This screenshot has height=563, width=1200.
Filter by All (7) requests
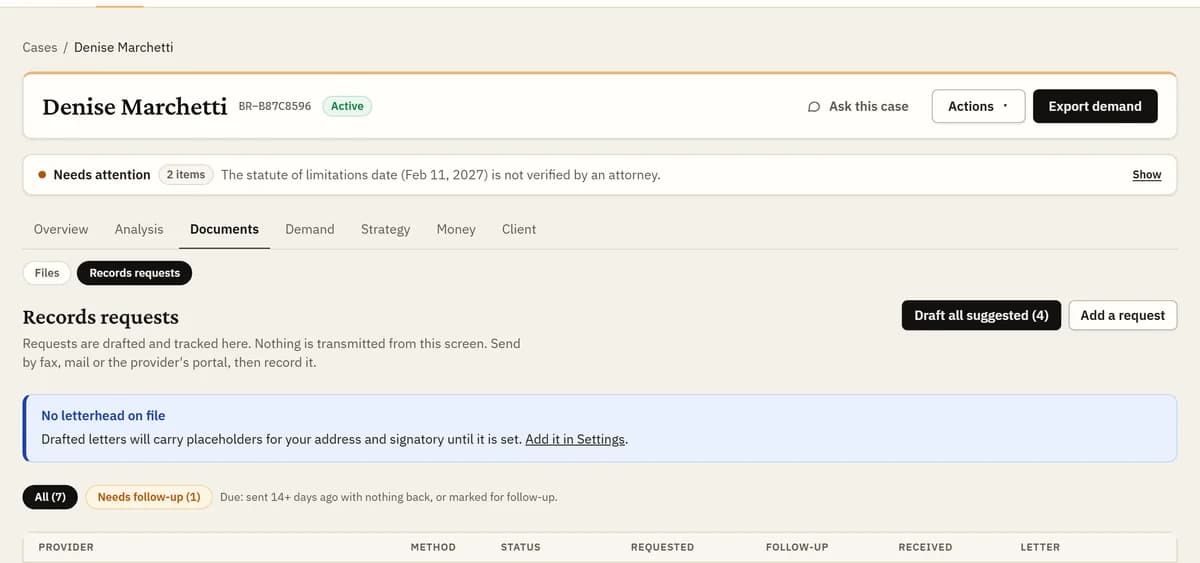coord(50,497)
